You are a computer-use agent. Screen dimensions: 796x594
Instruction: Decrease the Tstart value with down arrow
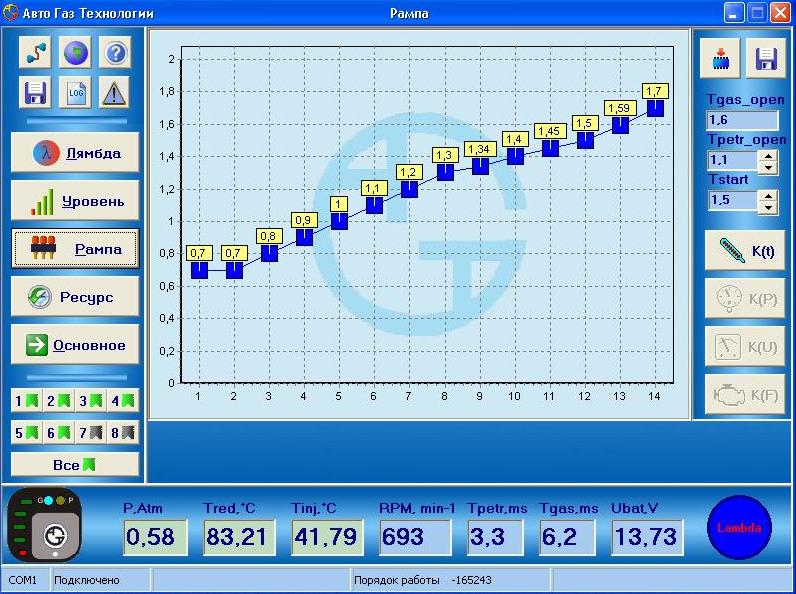tap(767, 208)
